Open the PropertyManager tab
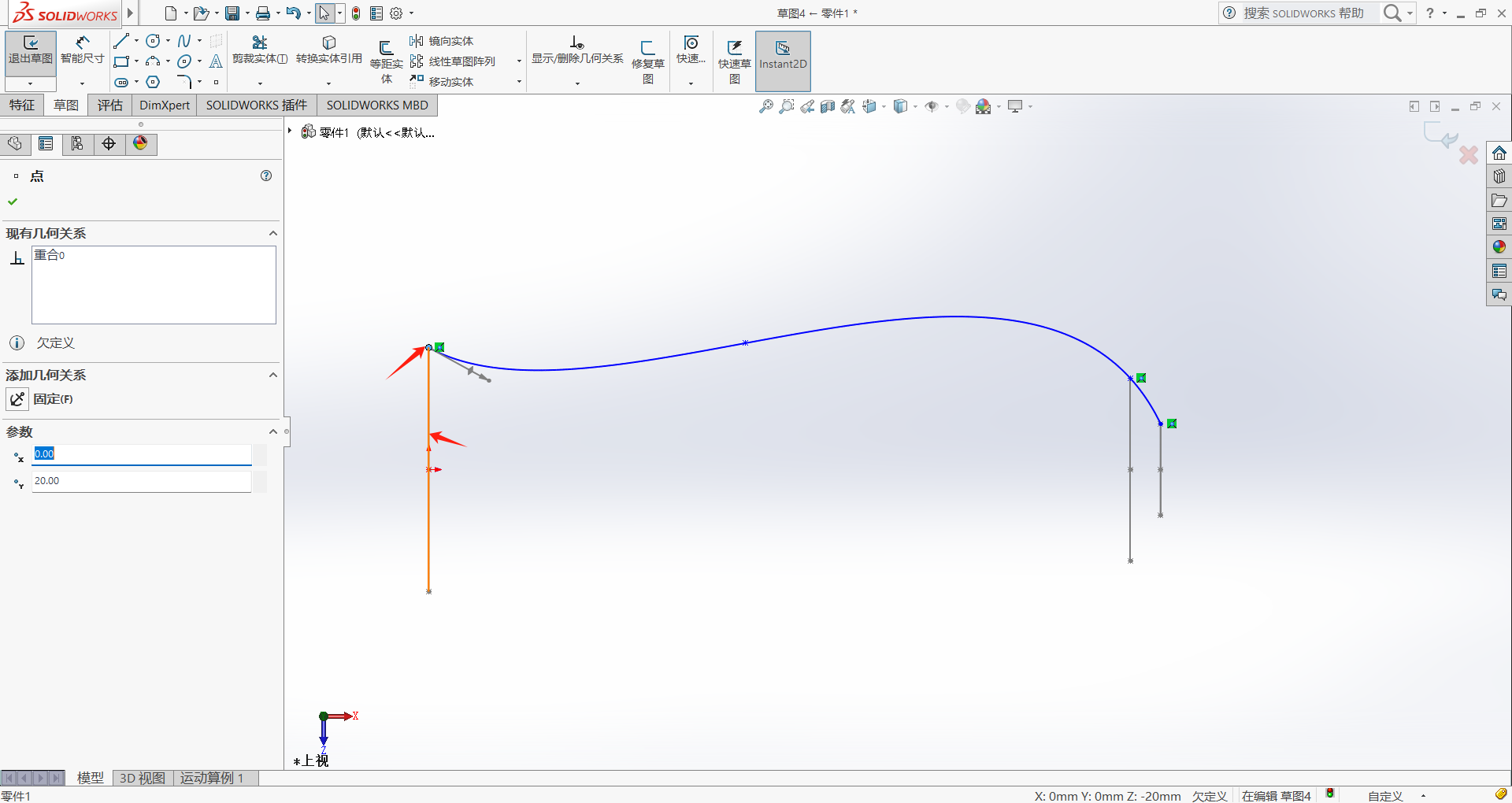This screenshot has height=803, width=1512. point(46,143)
